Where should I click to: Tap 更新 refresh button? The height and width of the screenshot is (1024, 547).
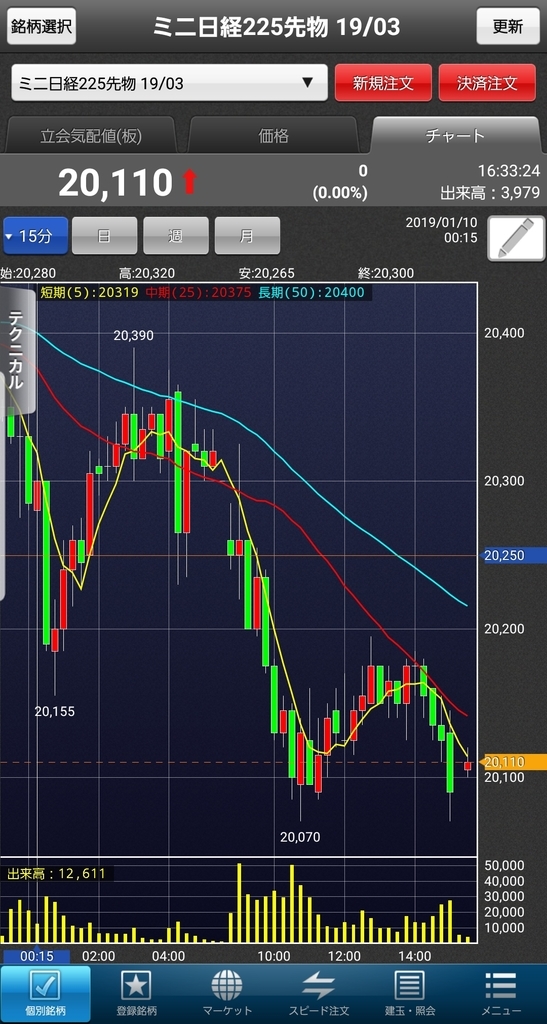(x=508, y=26)
